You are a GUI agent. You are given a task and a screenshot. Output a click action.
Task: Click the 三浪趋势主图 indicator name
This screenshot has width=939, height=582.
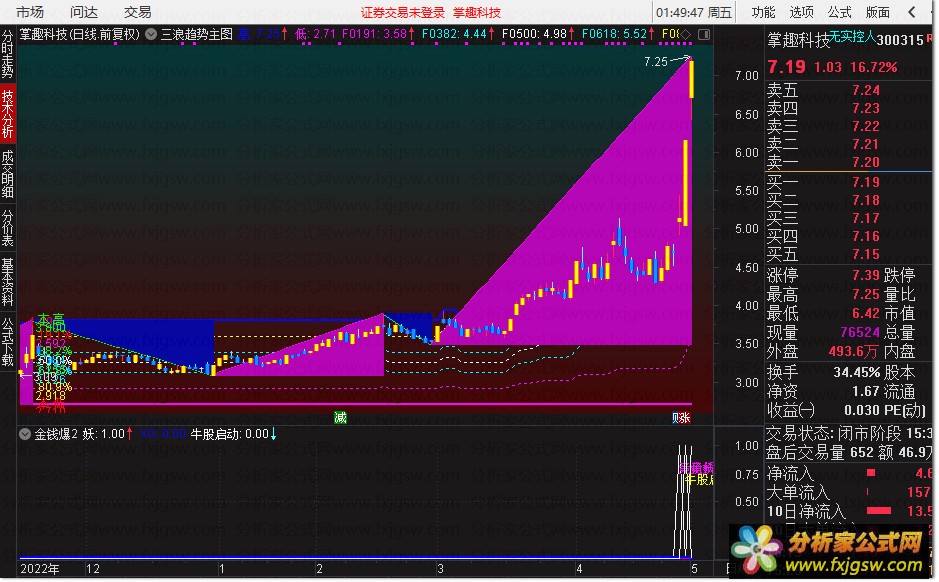tap(196, 35)
